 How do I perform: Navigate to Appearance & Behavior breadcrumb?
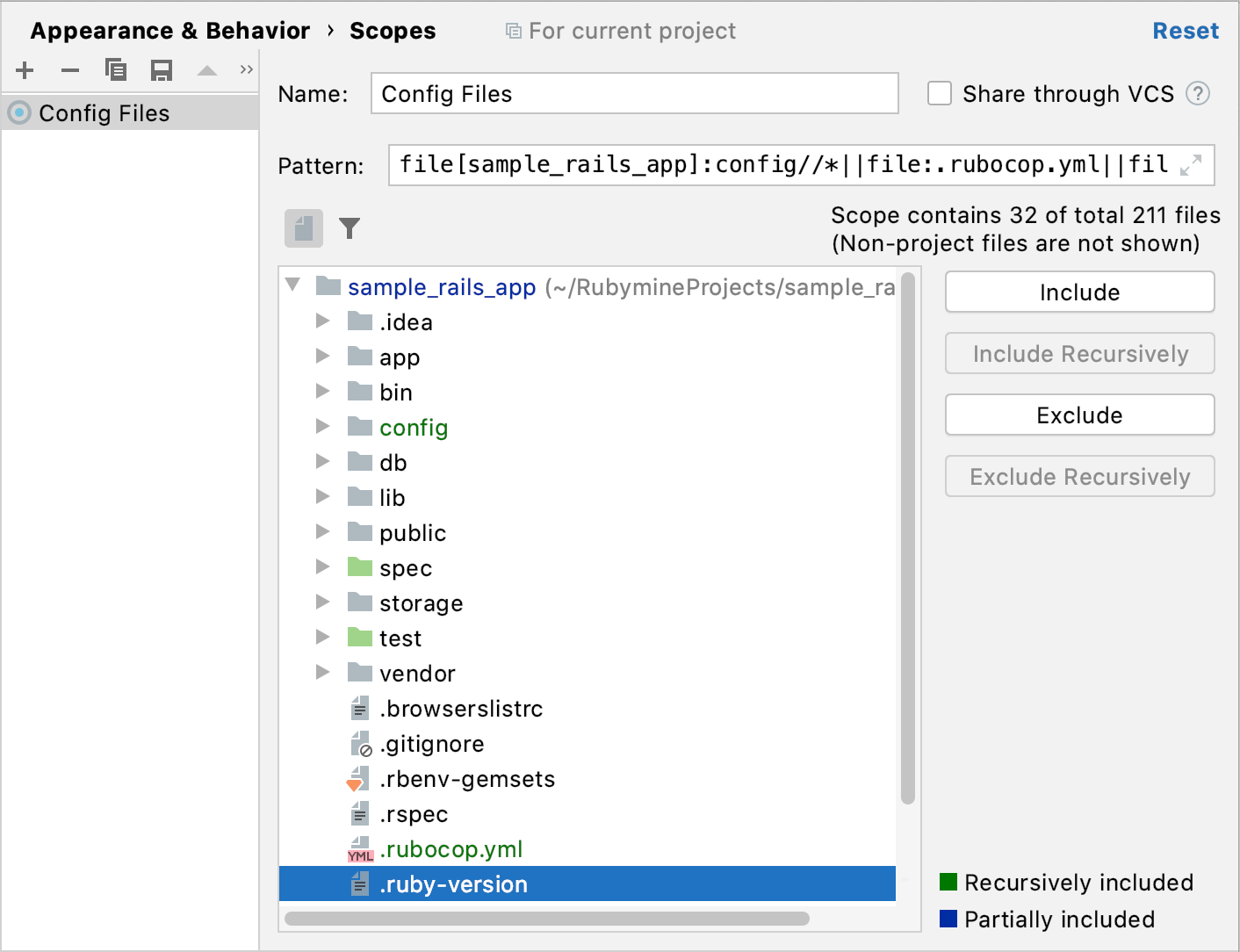[x=169, y=30]
